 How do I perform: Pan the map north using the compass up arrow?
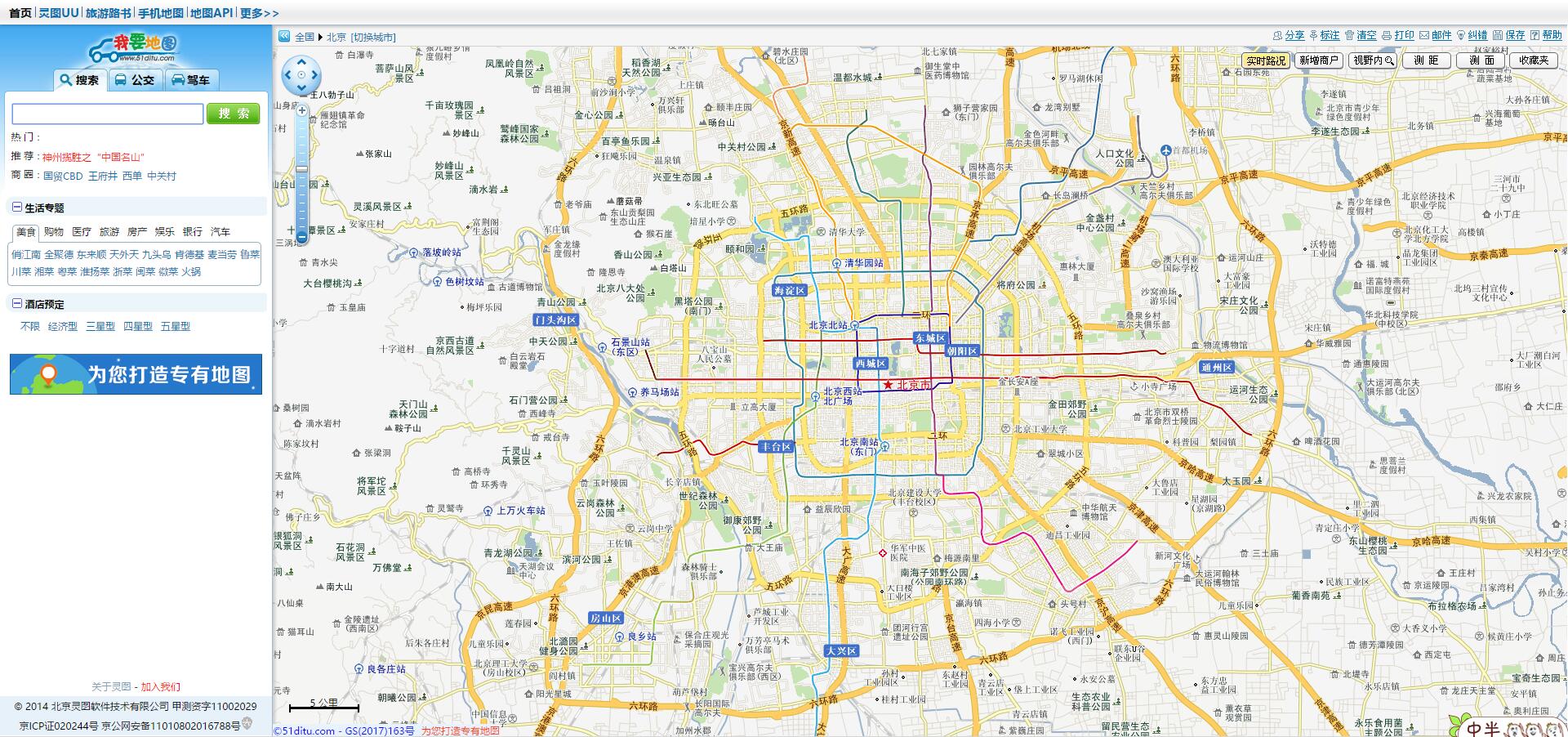point(301,63)
